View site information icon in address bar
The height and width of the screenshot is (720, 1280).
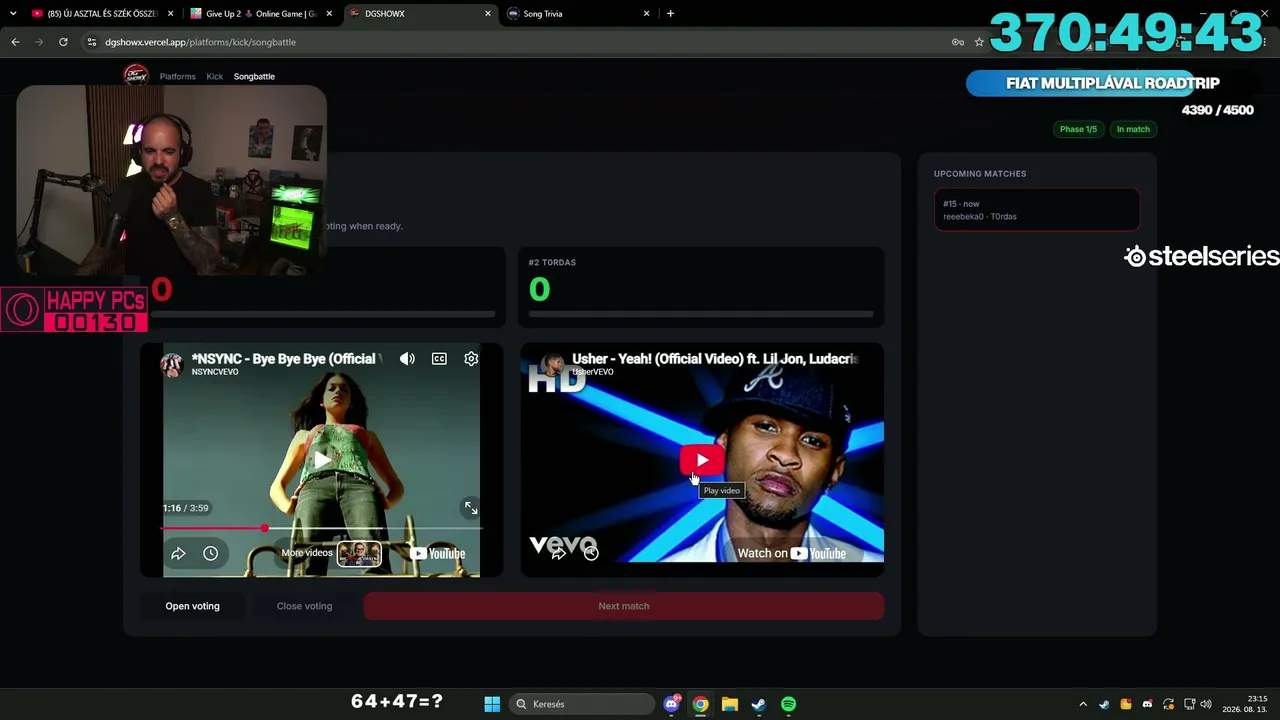tap(92, 42)
